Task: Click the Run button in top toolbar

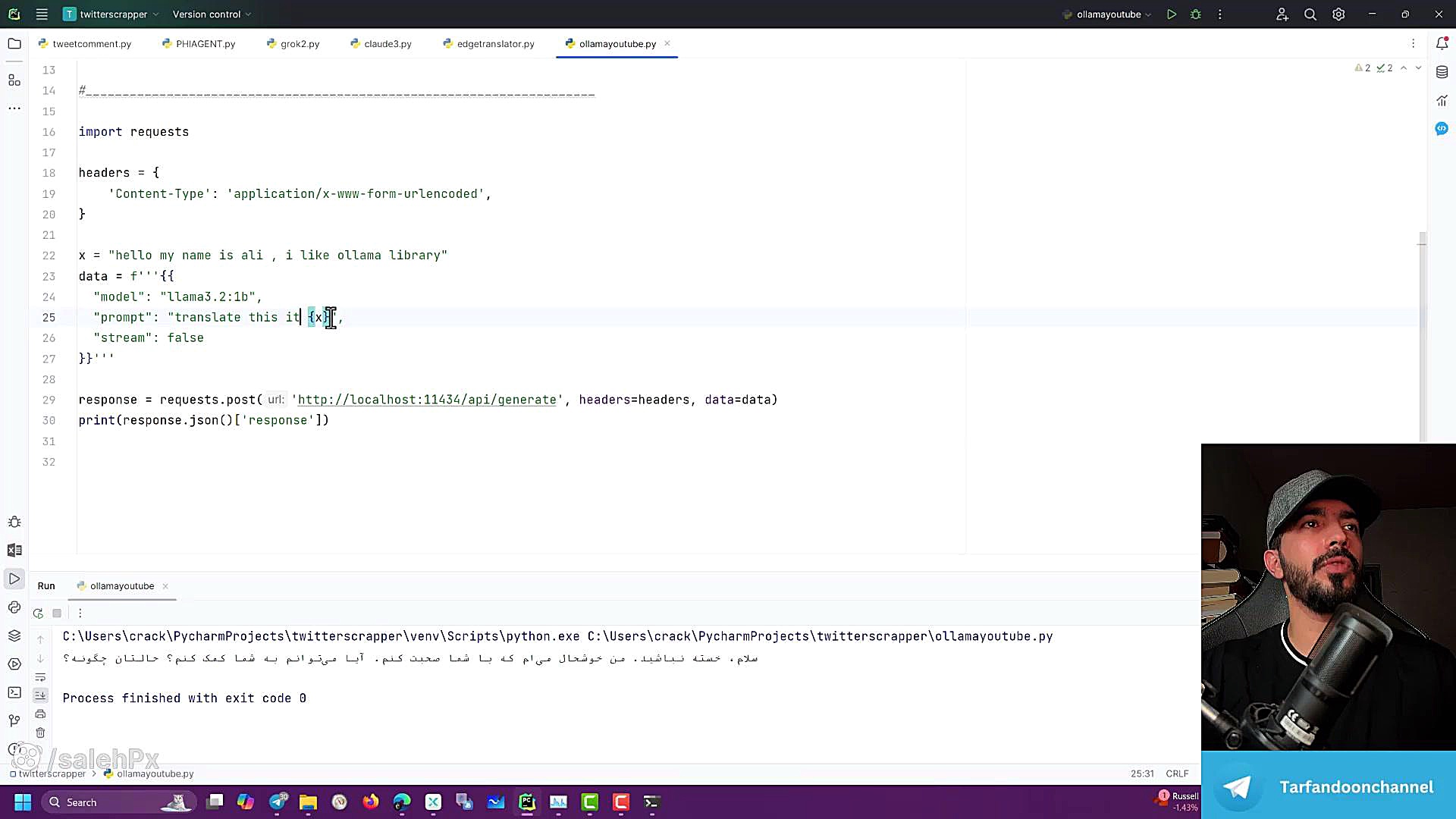Action: (1172, 14)
